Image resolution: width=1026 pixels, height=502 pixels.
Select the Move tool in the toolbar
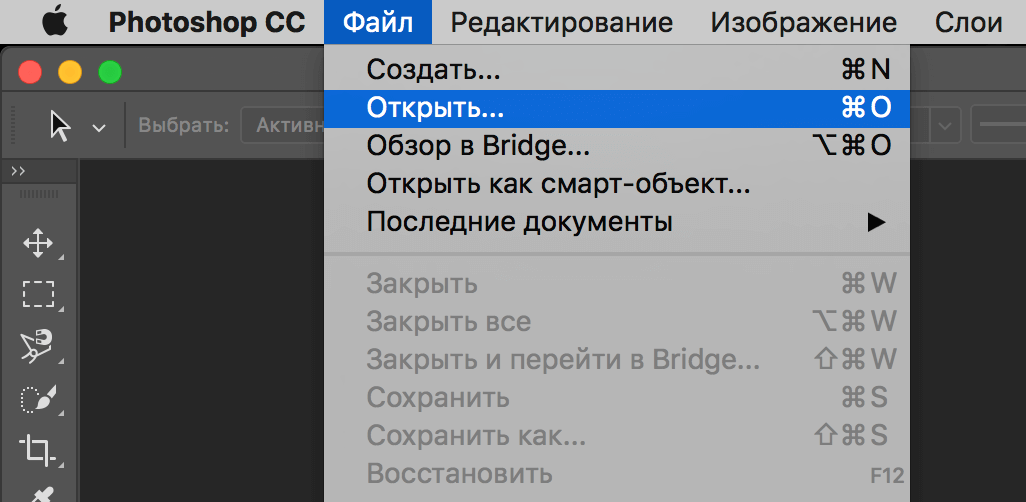pos(38,243)
